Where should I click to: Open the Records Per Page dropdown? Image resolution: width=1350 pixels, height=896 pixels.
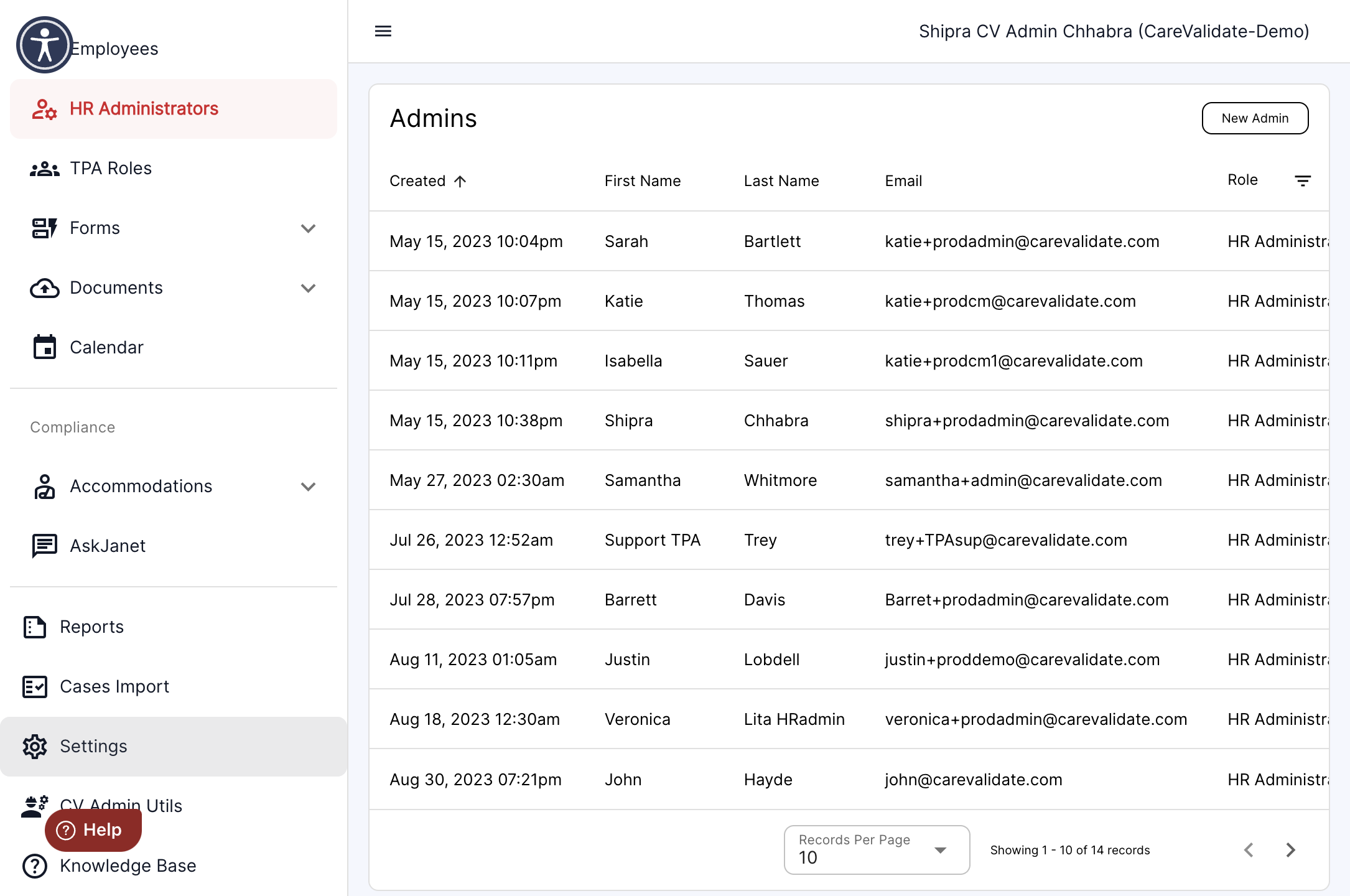877,850
